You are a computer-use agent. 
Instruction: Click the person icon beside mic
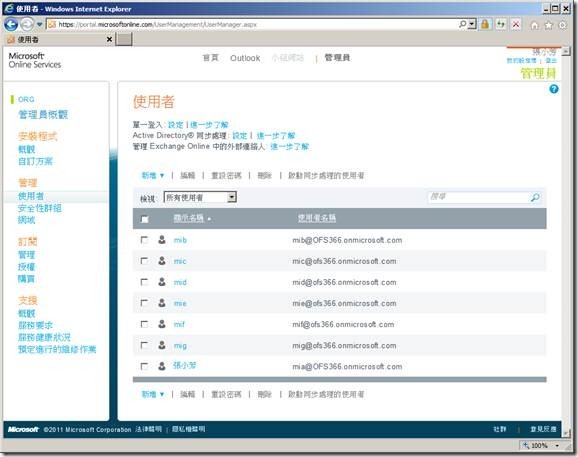pyautogui.click(x=161, y=261)
